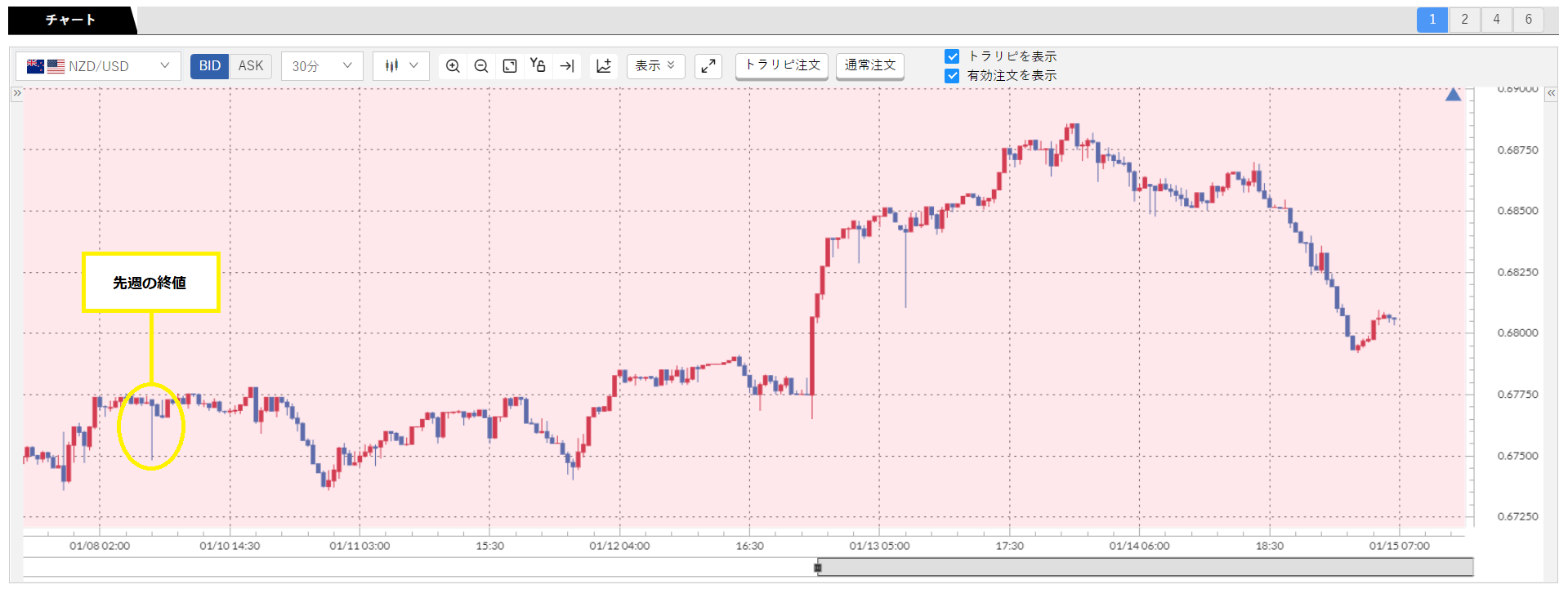Click the チャート panel tab
This screenshot has width=1568, height=589.
tap(70, 20)
